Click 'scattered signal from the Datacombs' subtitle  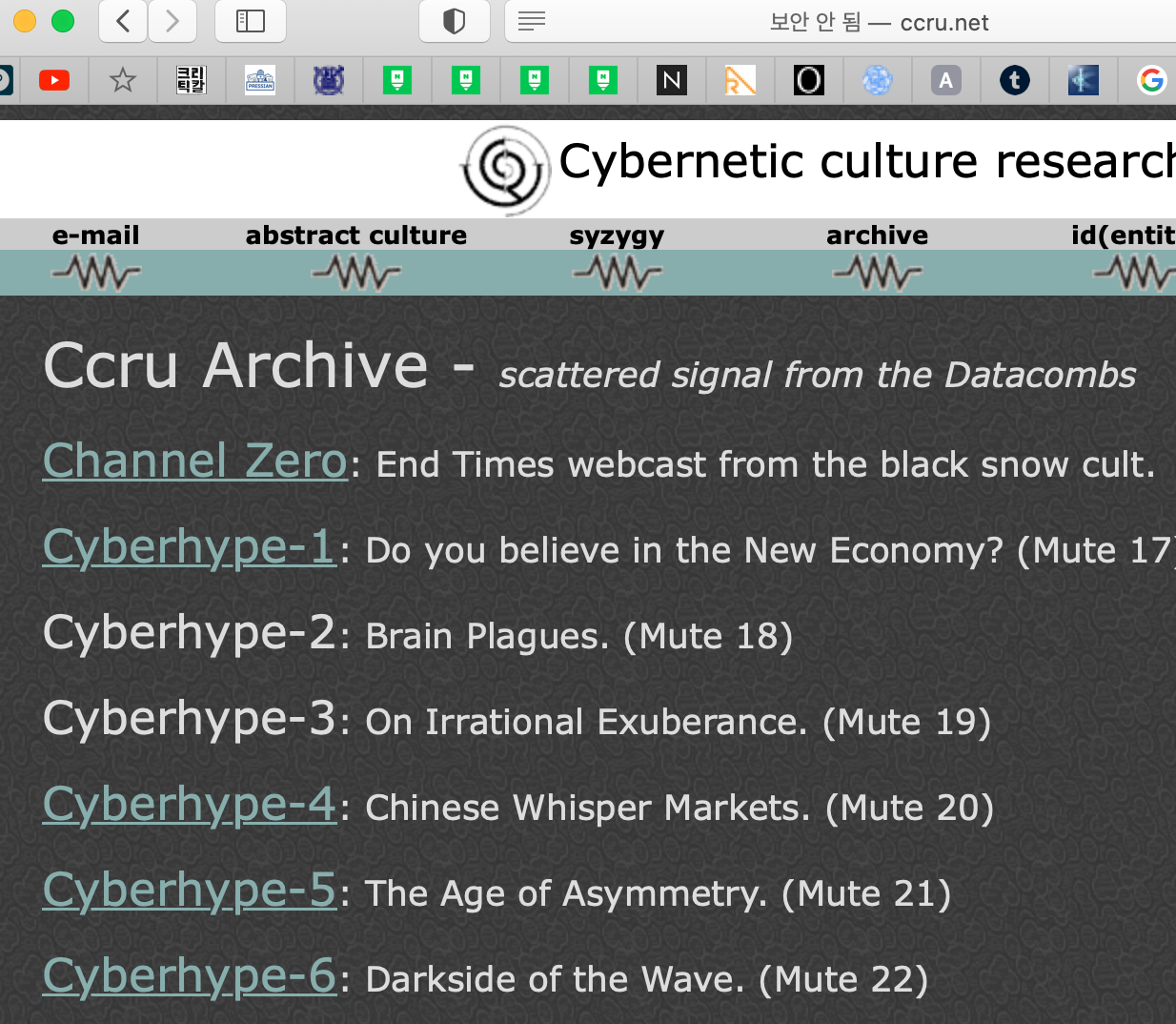pyautogui.click(x=818, y=375)
